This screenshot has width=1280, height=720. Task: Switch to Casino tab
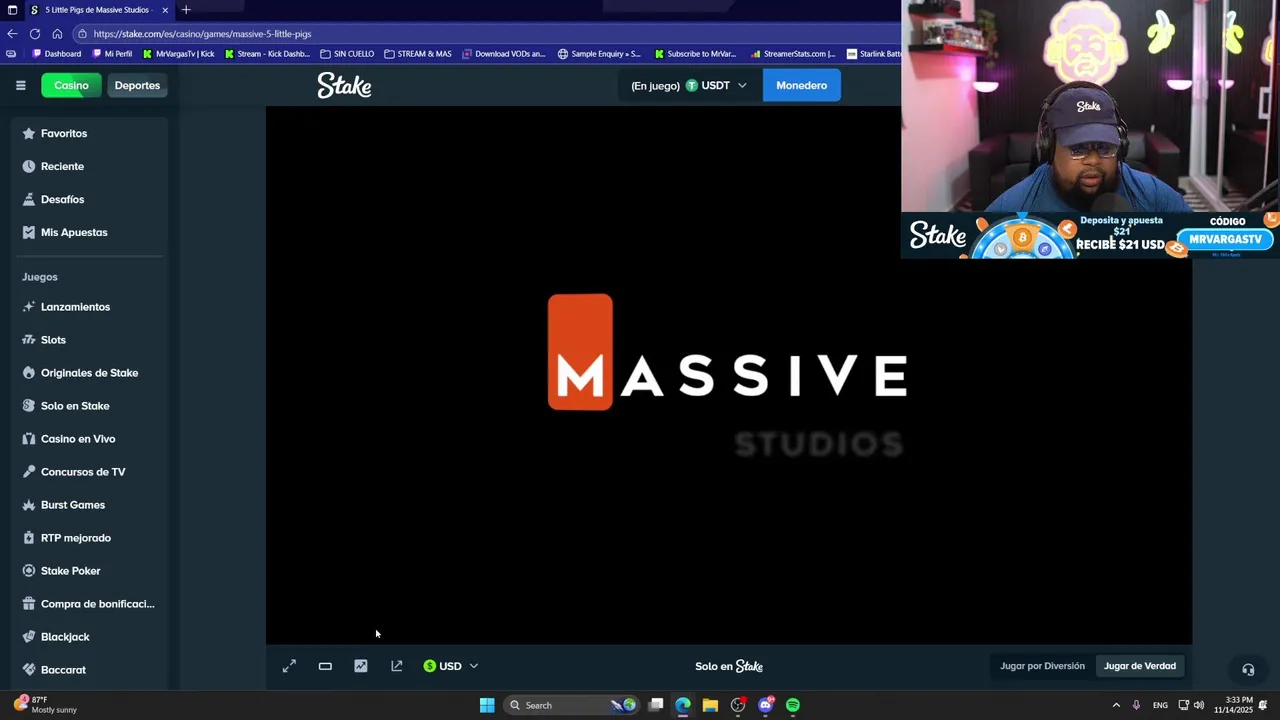[x=71, y=85]
